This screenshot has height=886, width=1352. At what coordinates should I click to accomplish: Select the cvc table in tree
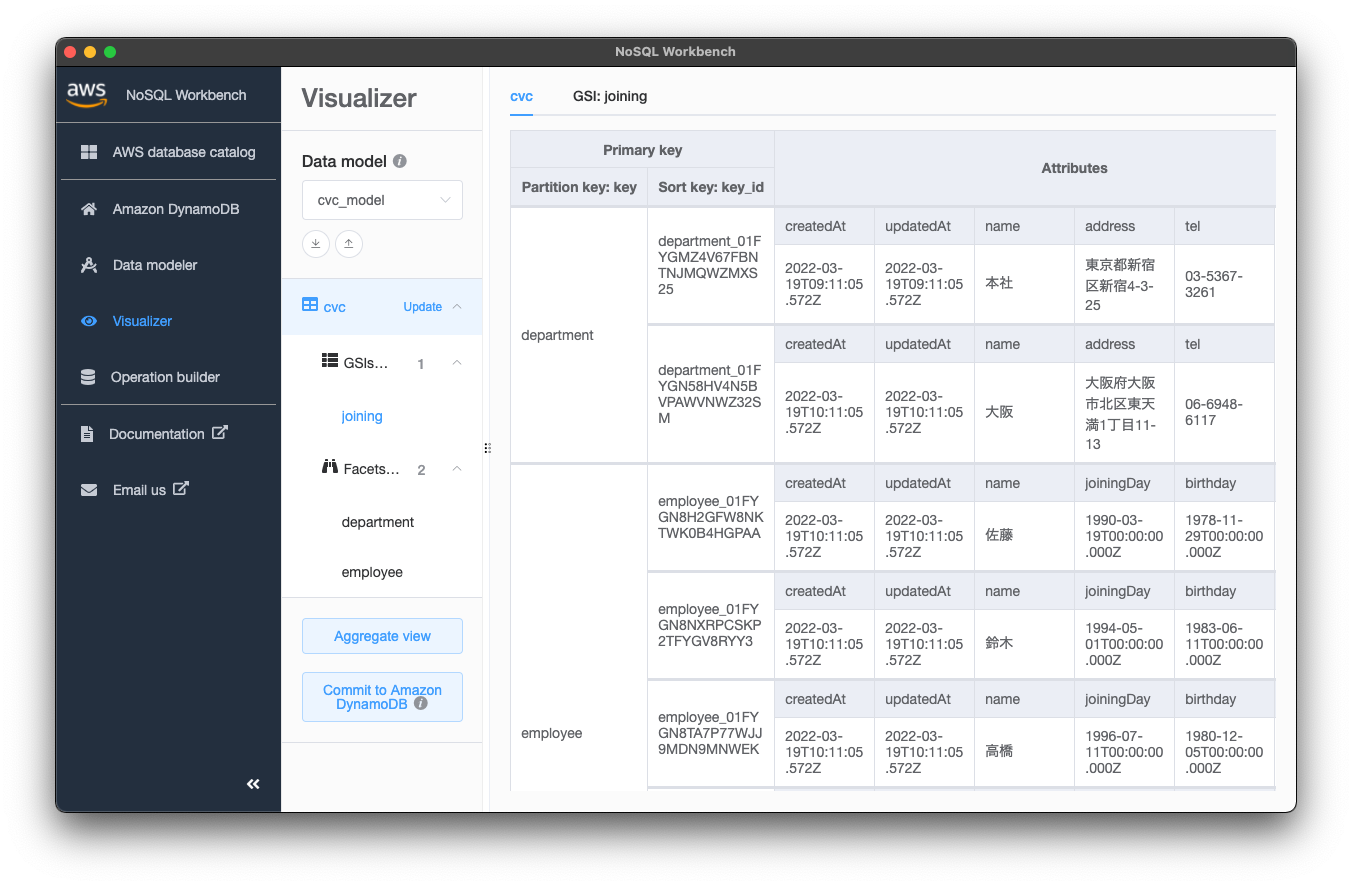click(335, 307)
